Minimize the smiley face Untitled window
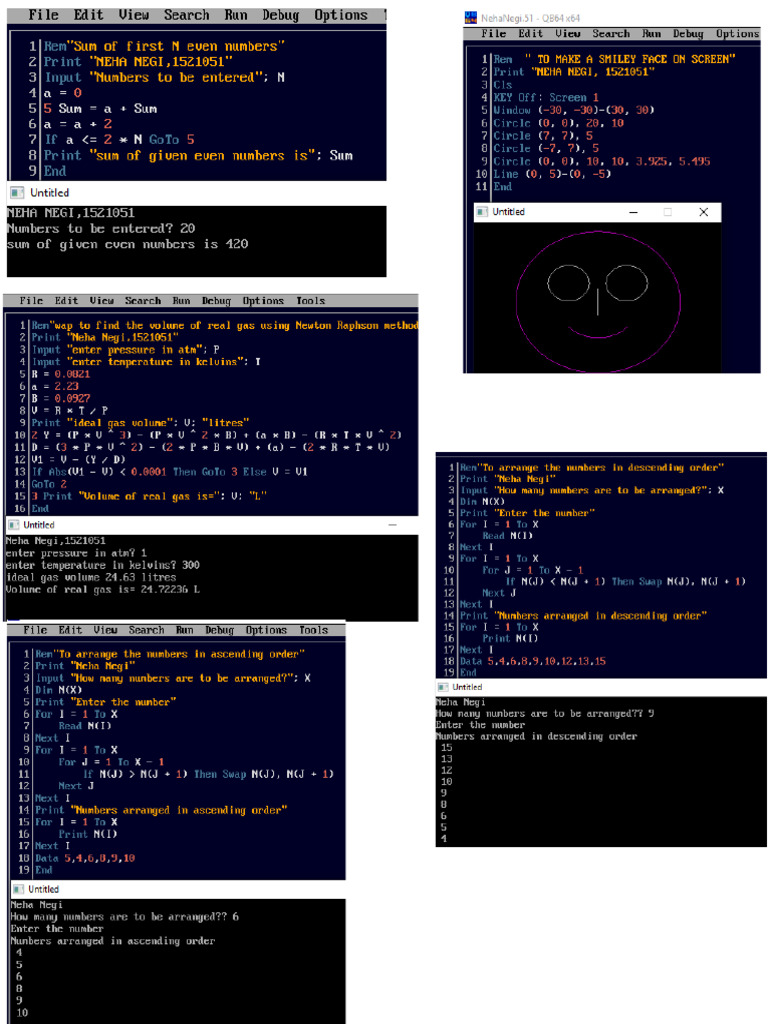This screenshot has height=1024, width=768. (633, 212)
